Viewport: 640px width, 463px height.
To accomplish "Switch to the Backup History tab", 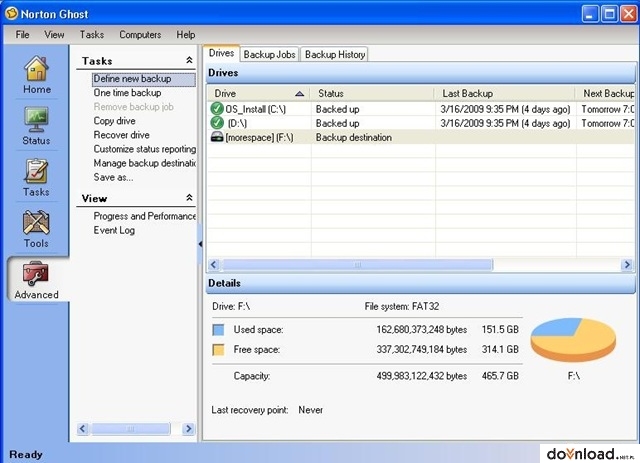I will click(335, 54).
